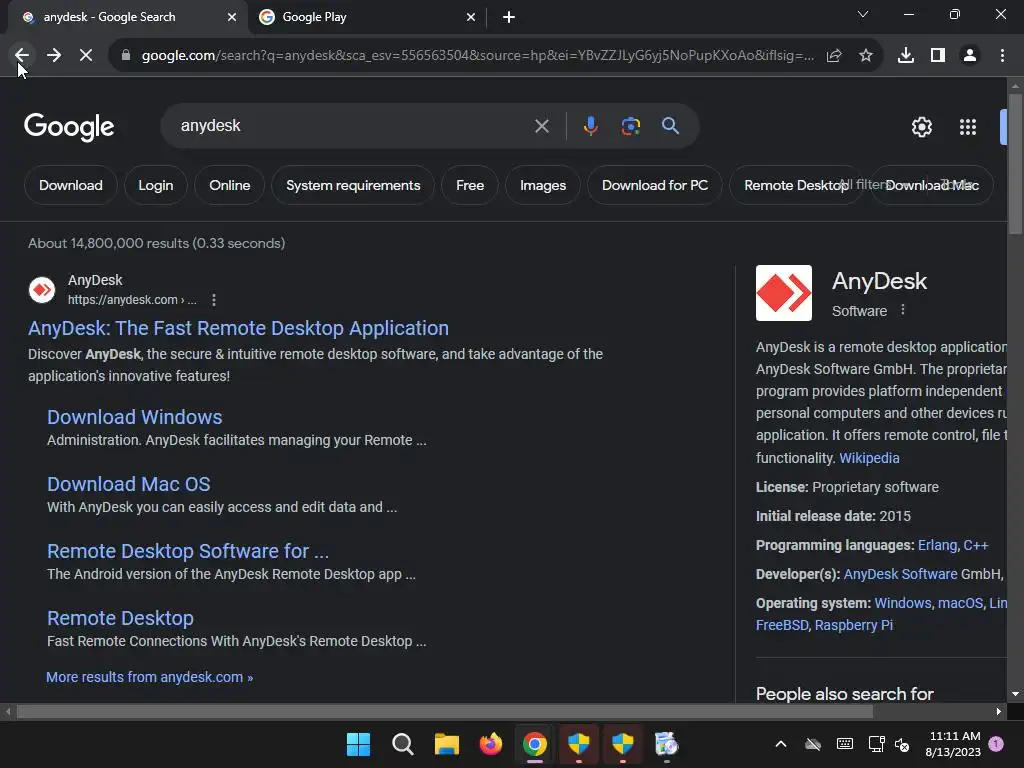Viewport: 1024px width, 768px height.
Task: Bookmark this page with star icon
Action: pos(866,56)
